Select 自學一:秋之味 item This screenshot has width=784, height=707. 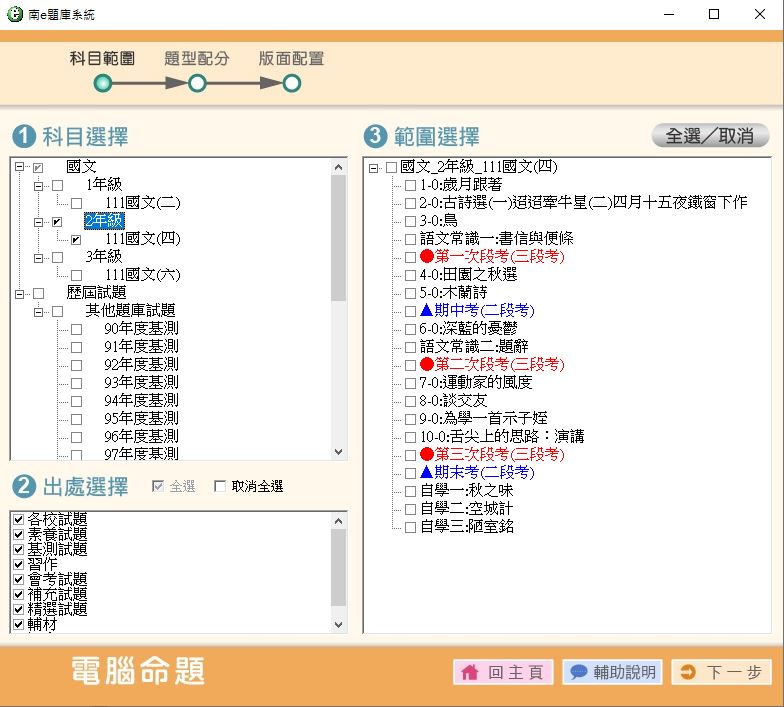[x=466, y=490]
